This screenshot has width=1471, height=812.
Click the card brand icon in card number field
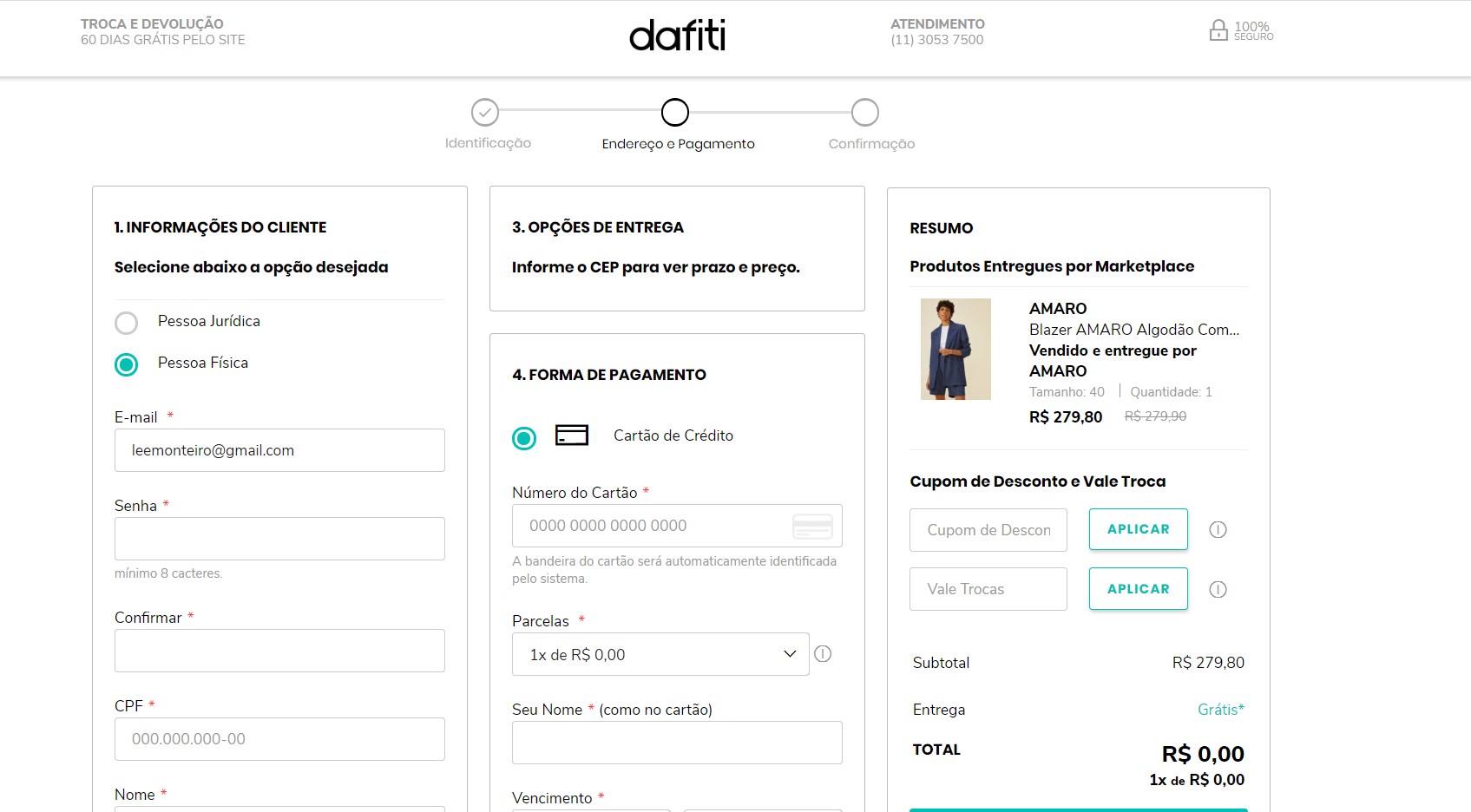tap(812, 526)
